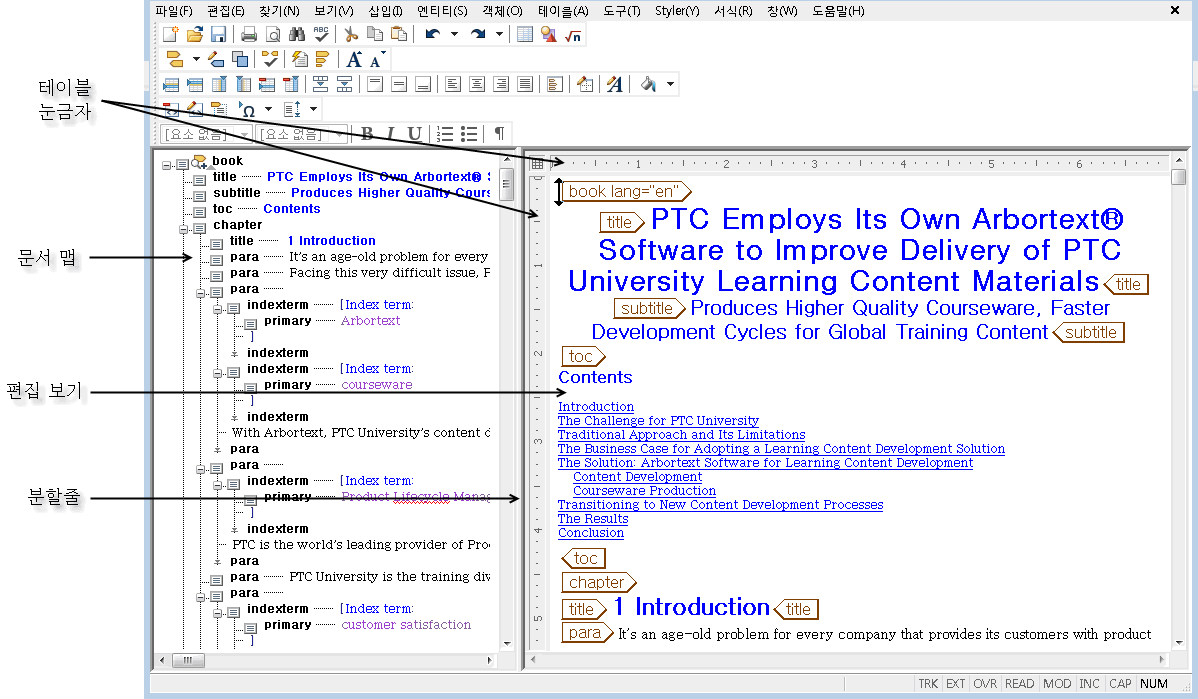Open find/replace binoculars icon
Viewport: 1198px width, 699px height.
pos(296,34)
